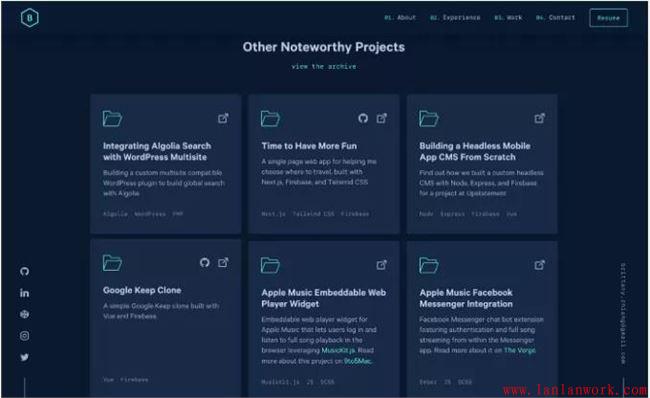Open external link on Google Keep Clone card
Viewport: 650px width, 398px height.
coord(223,262)
